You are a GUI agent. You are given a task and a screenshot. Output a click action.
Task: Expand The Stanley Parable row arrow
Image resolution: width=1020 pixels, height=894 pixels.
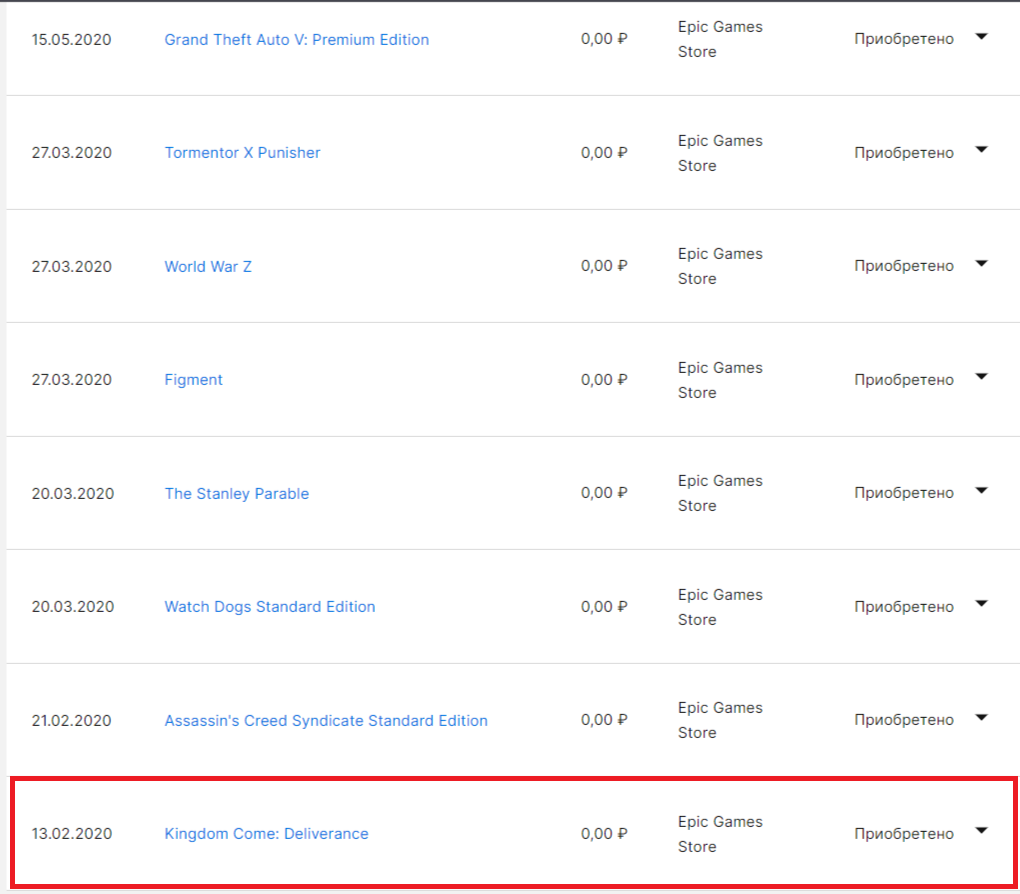pyautogui.click(x=982, y=491)
